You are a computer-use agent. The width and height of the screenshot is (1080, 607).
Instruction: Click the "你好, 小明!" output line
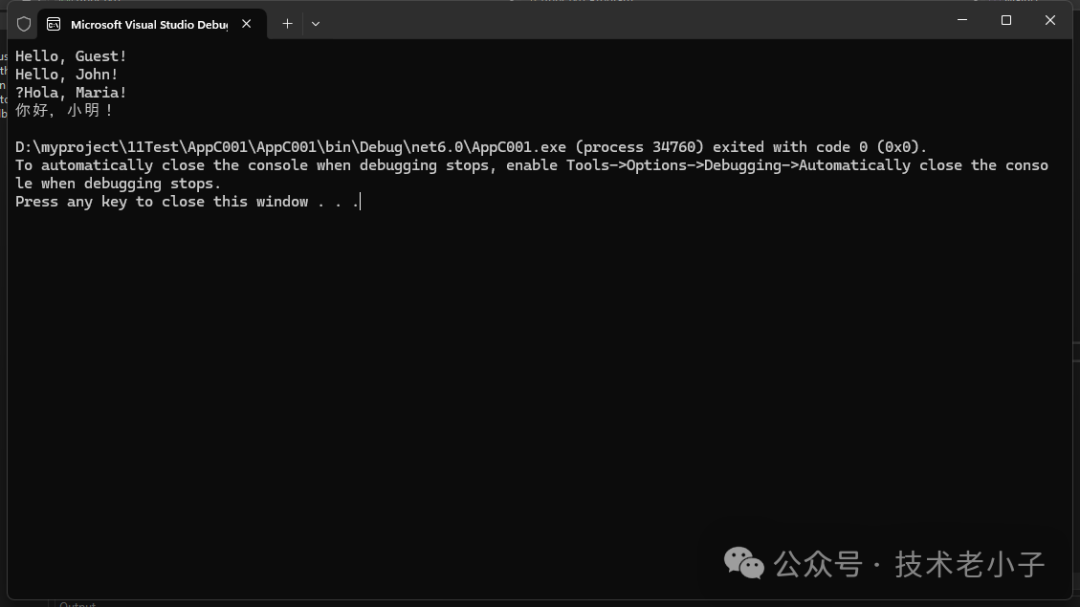click(64, 111)
